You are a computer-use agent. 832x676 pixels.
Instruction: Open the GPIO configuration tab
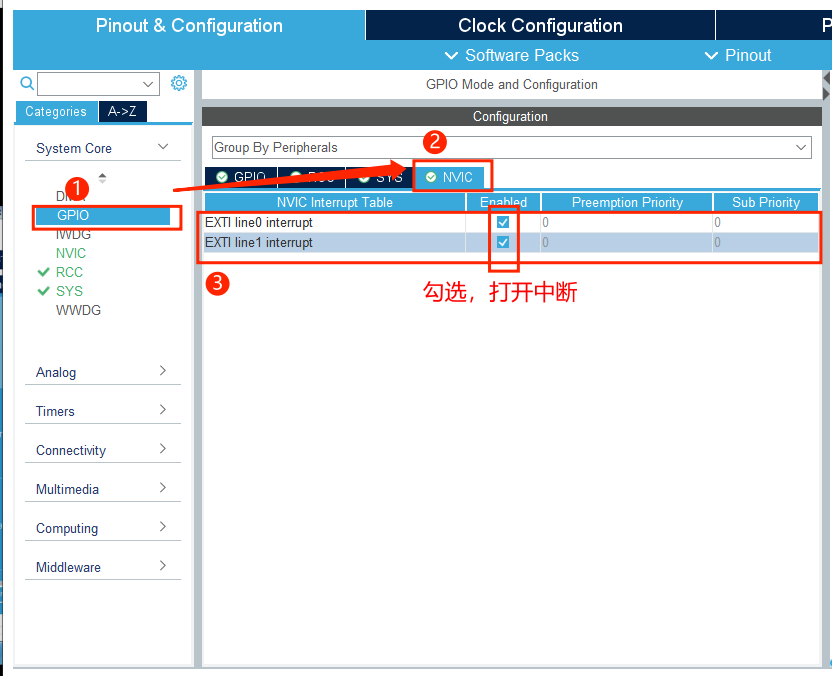[241, 177]
